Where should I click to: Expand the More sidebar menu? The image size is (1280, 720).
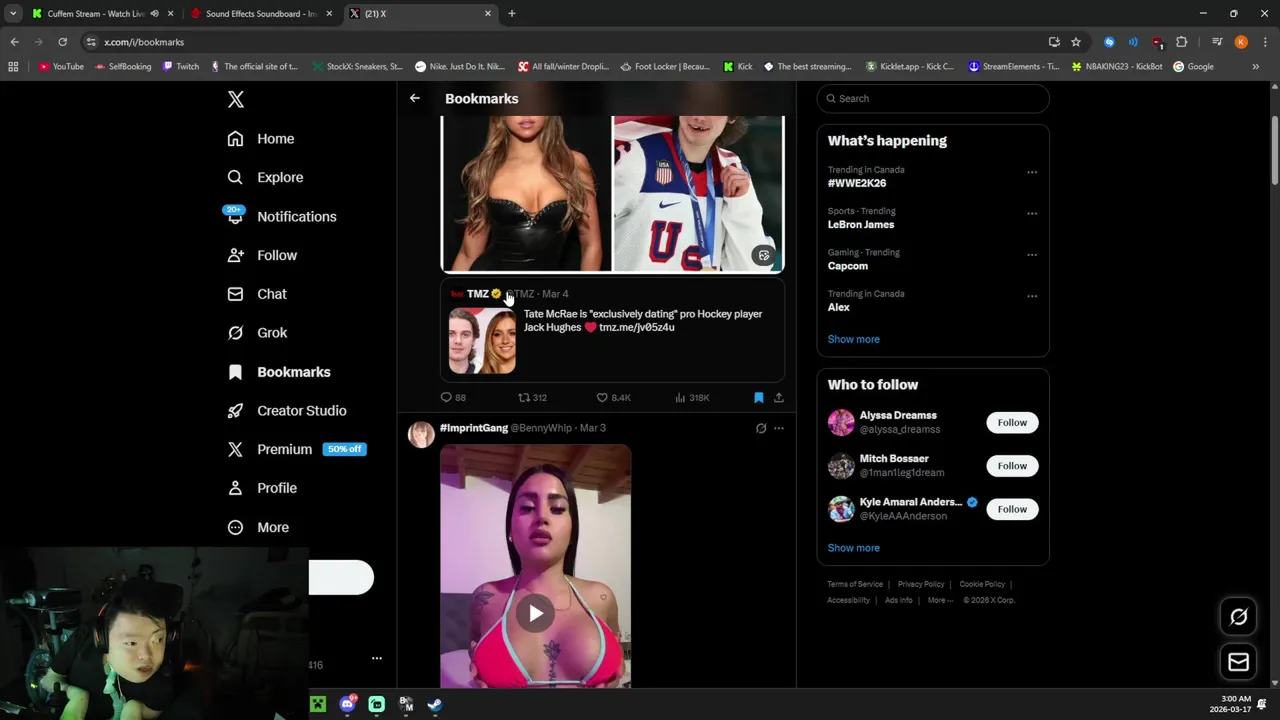click(x=258, y=527)
